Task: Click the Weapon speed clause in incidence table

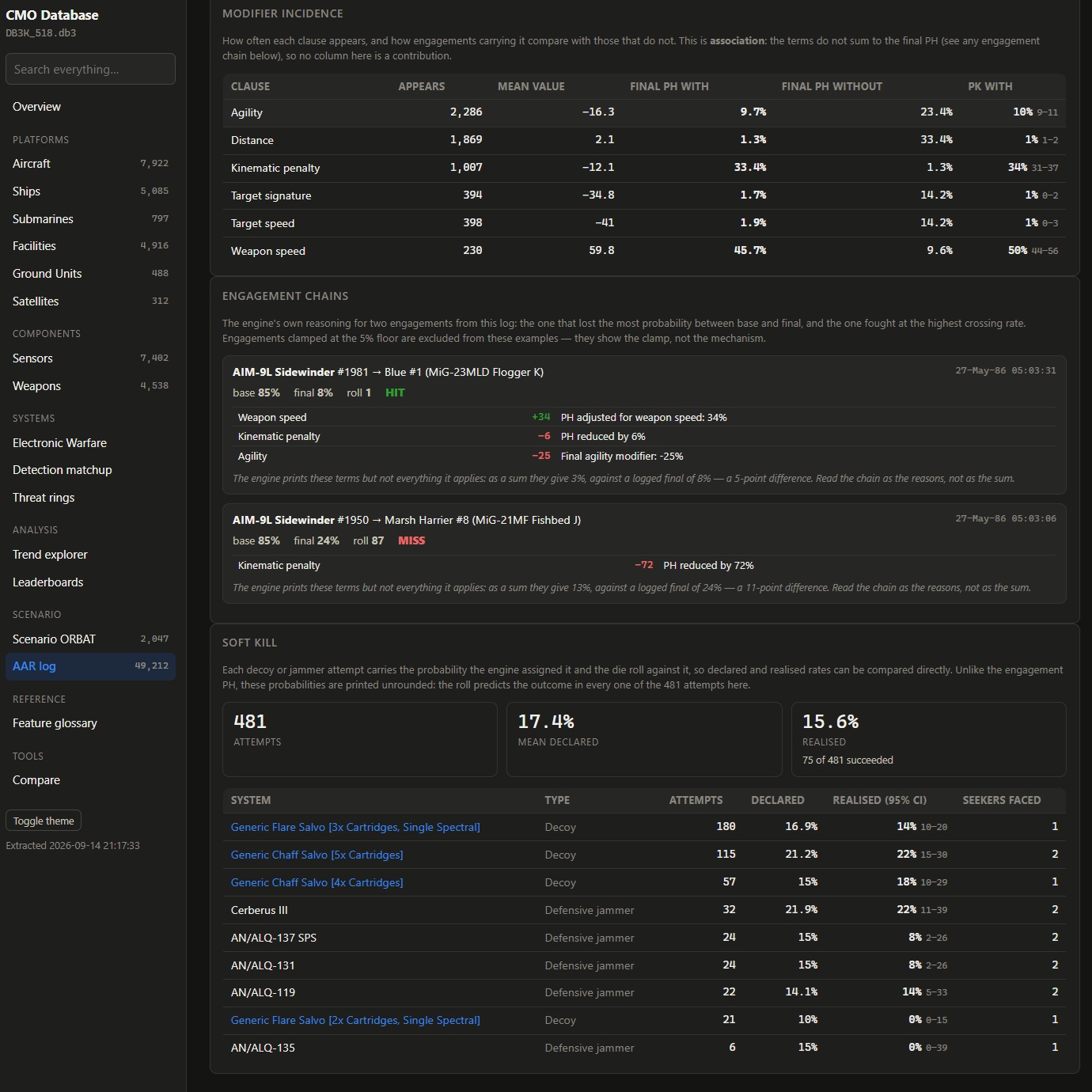Action: 268,251
